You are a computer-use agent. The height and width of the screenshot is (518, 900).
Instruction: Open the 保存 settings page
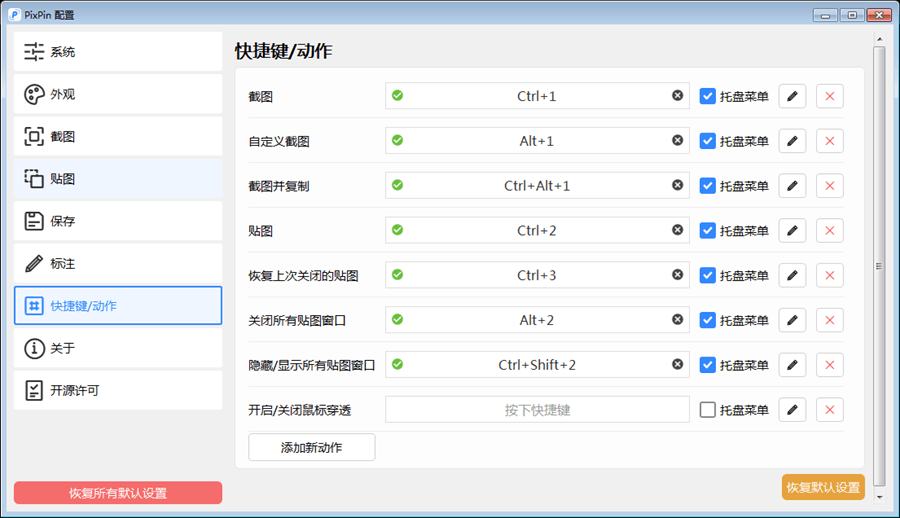118,221
